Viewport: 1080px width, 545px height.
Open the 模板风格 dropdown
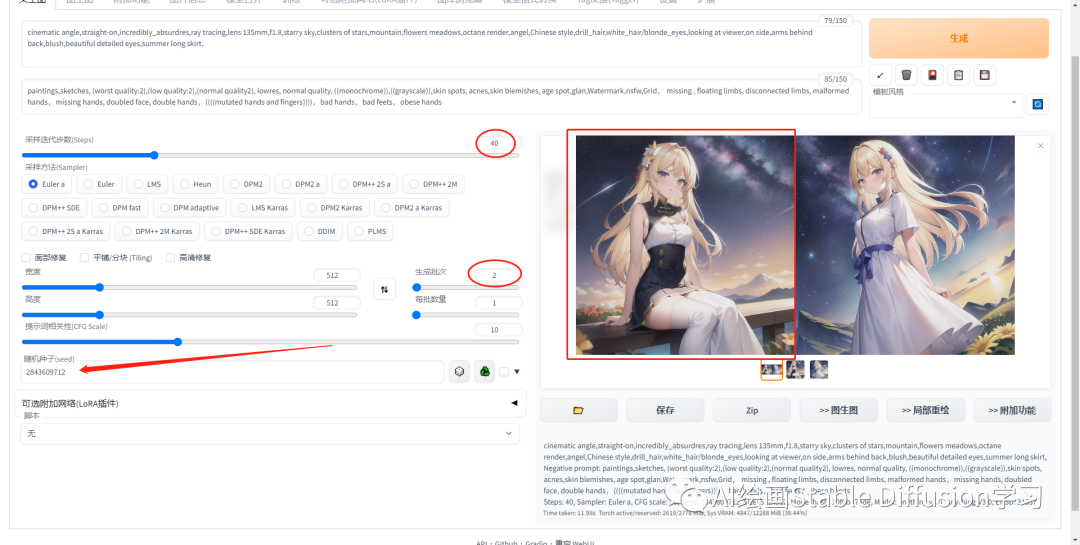pyautogui.click(x=946, y=103)
